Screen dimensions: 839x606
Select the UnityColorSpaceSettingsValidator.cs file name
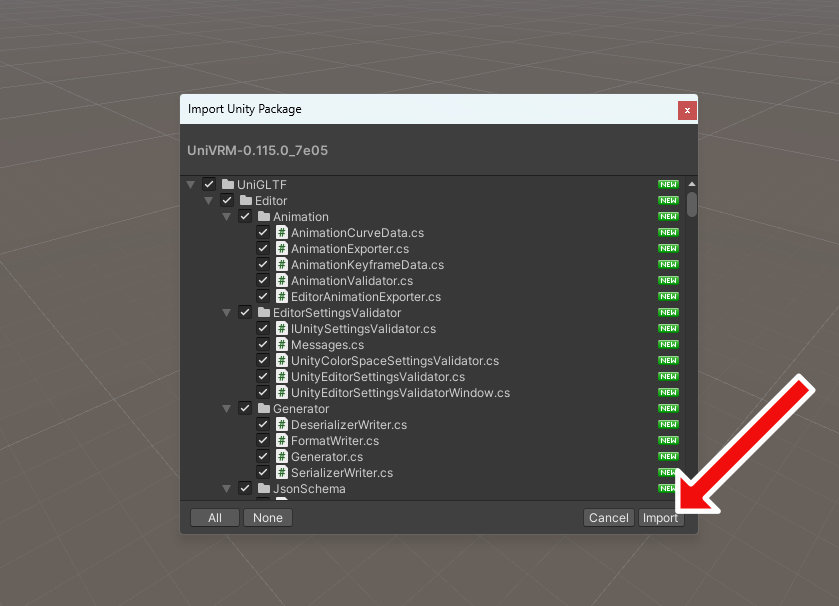click(x=395, y=361)
